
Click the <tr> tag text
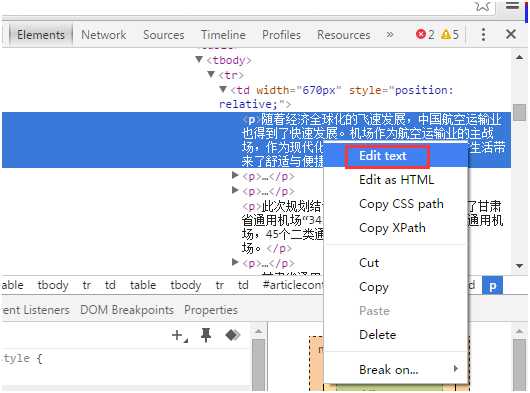[231, 75]
